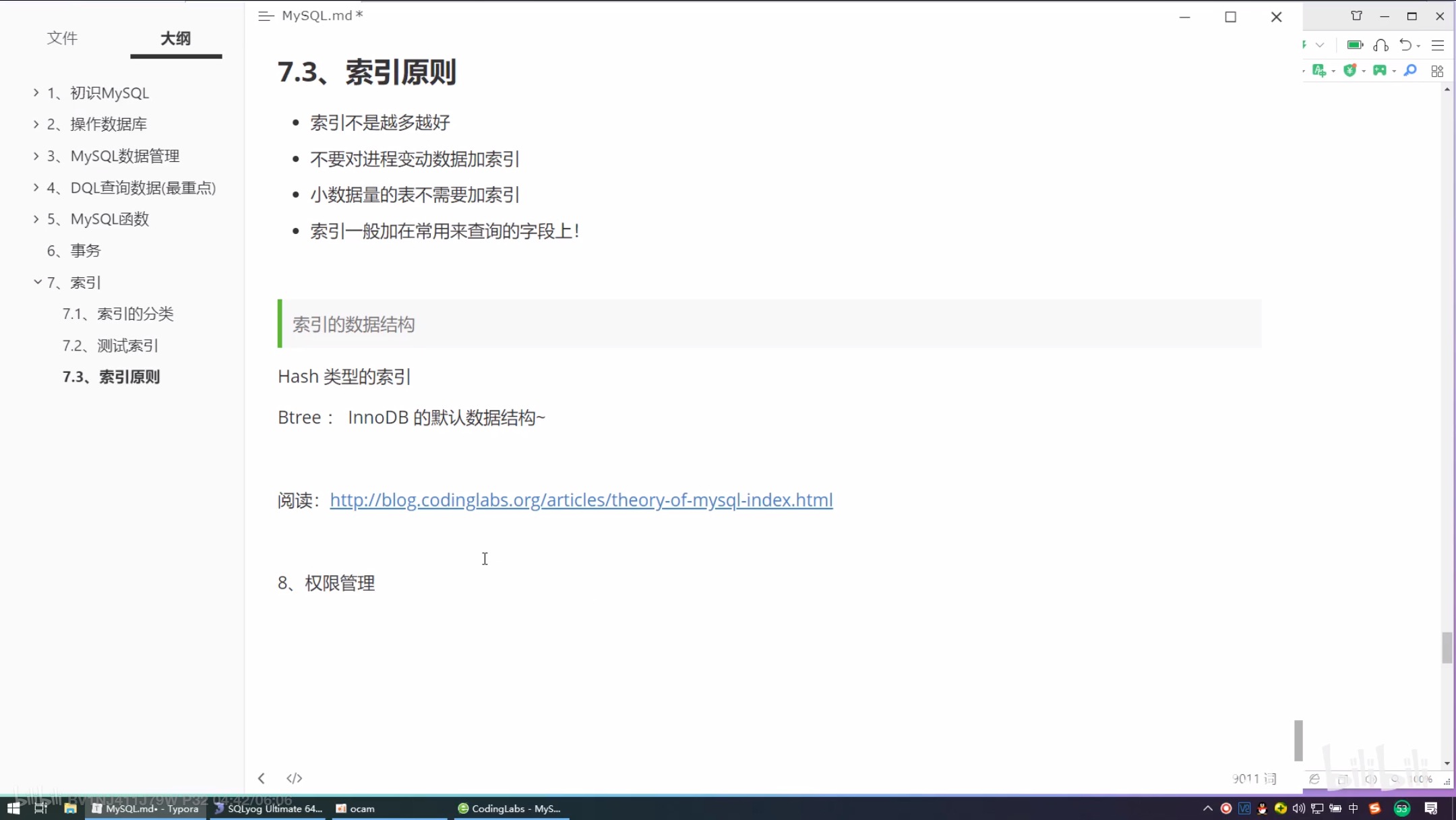Viewport: 1456px width, 820px height.
Task: Toggle system volume speaker icon in tray
Action: (1298, 809)
